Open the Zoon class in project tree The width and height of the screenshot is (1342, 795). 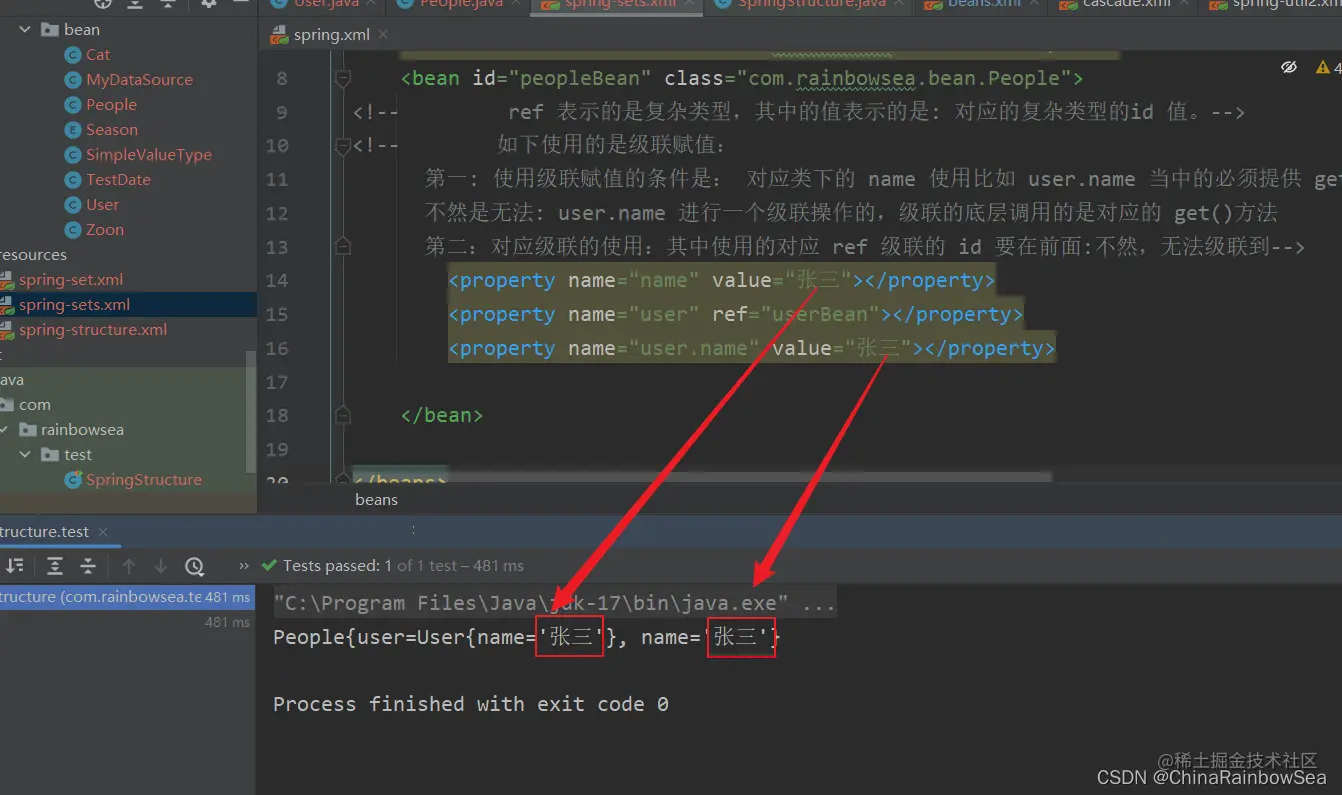point(105,230)
